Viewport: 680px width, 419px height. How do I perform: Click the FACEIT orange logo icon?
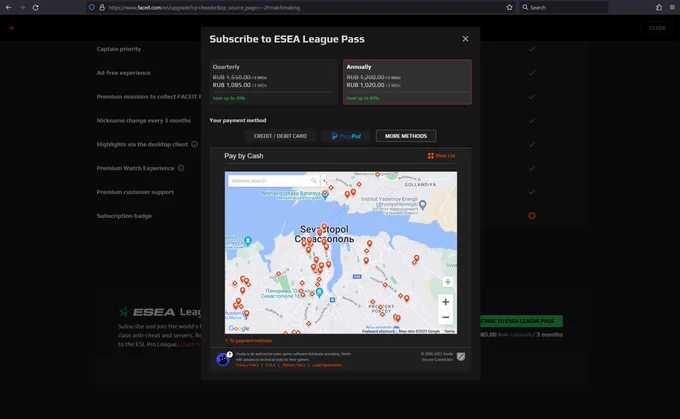[11, 28]
